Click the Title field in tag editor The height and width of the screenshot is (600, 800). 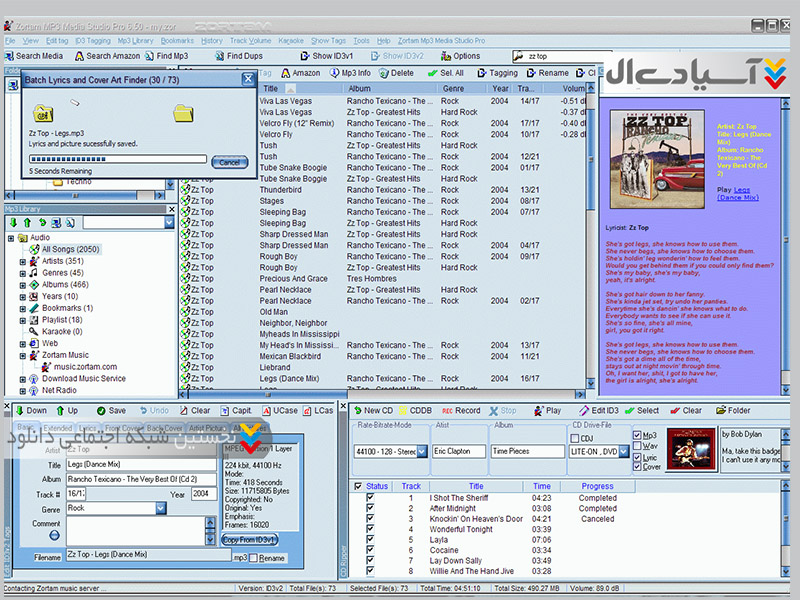click(x=140, y=465)
